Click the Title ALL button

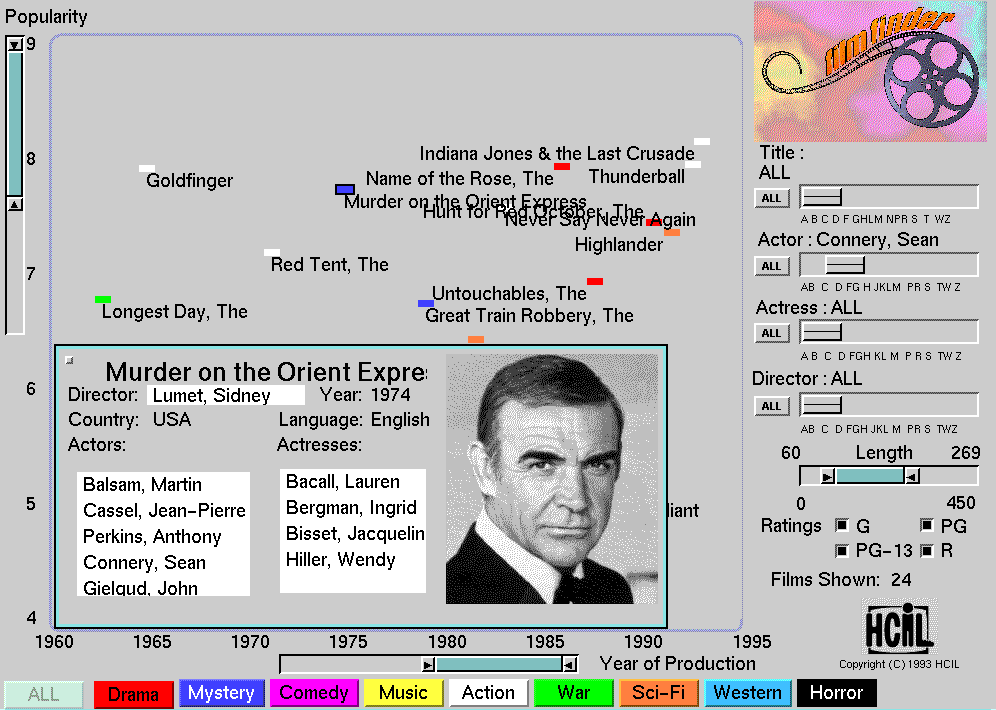point(772,198)
